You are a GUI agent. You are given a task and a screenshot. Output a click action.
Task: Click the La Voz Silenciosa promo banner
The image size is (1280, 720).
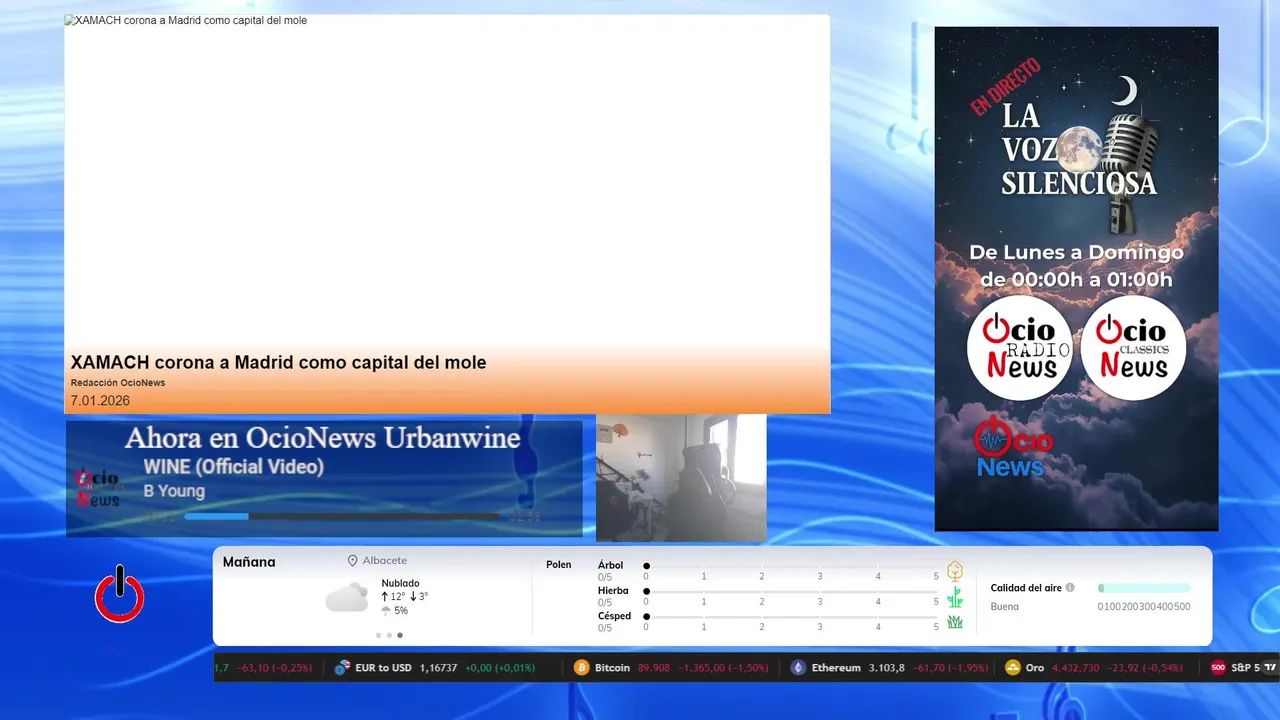1076,278
